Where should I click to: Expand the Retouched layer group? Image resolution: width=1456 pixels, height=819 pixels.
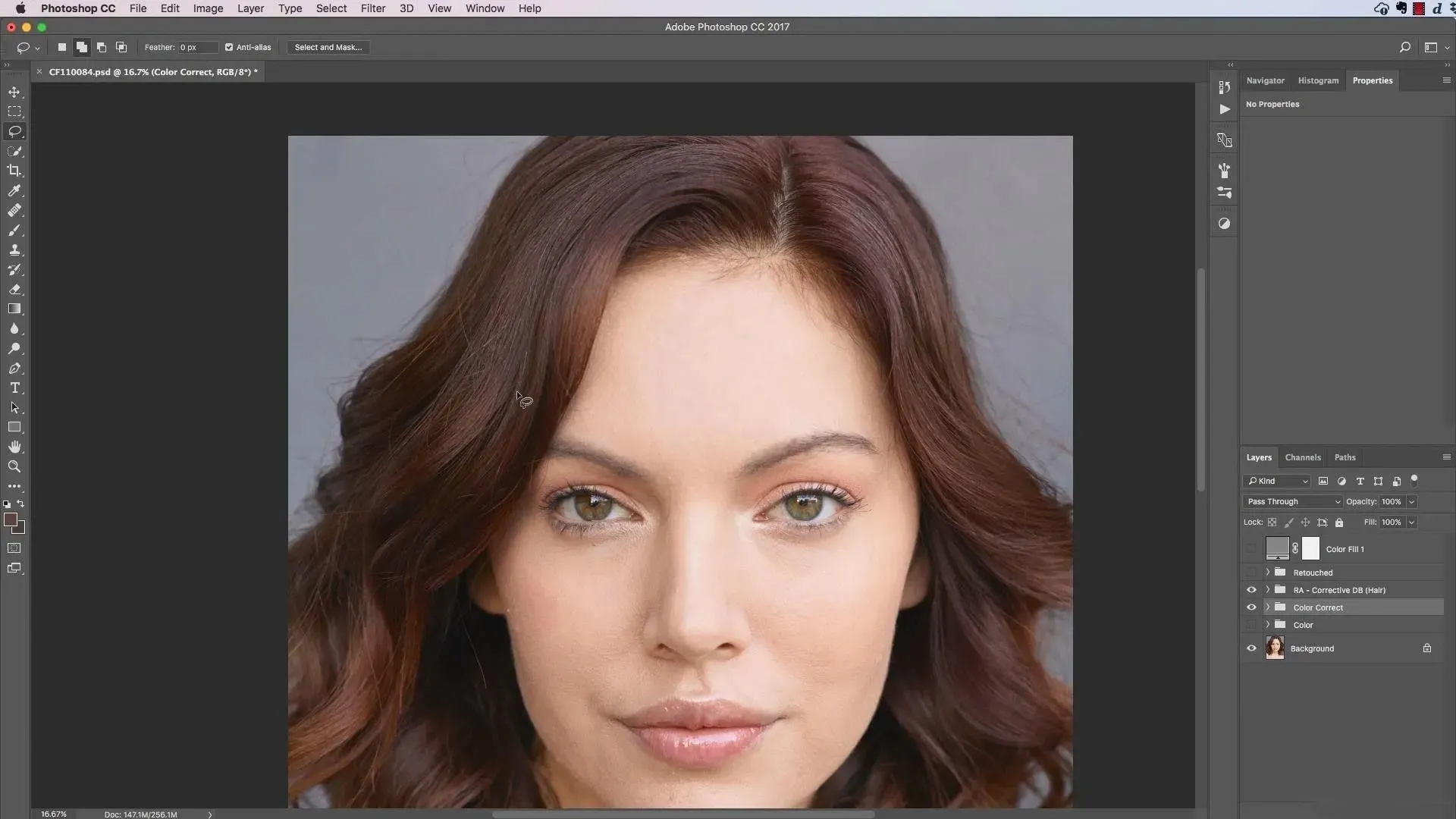[x=1268, y=573]
